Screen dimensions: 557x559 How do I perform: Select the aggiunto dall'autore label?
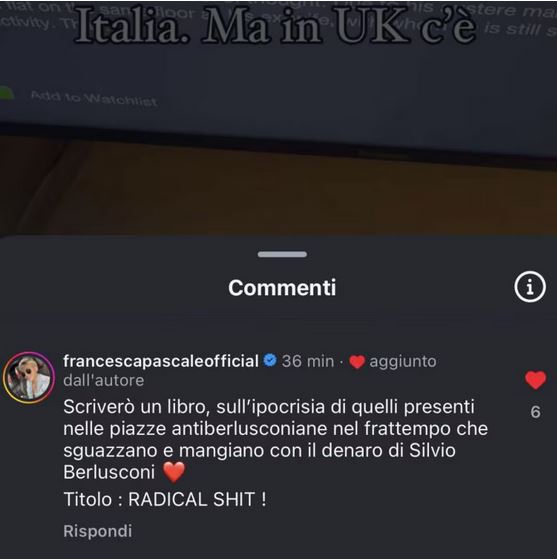(x=250, y=371)
